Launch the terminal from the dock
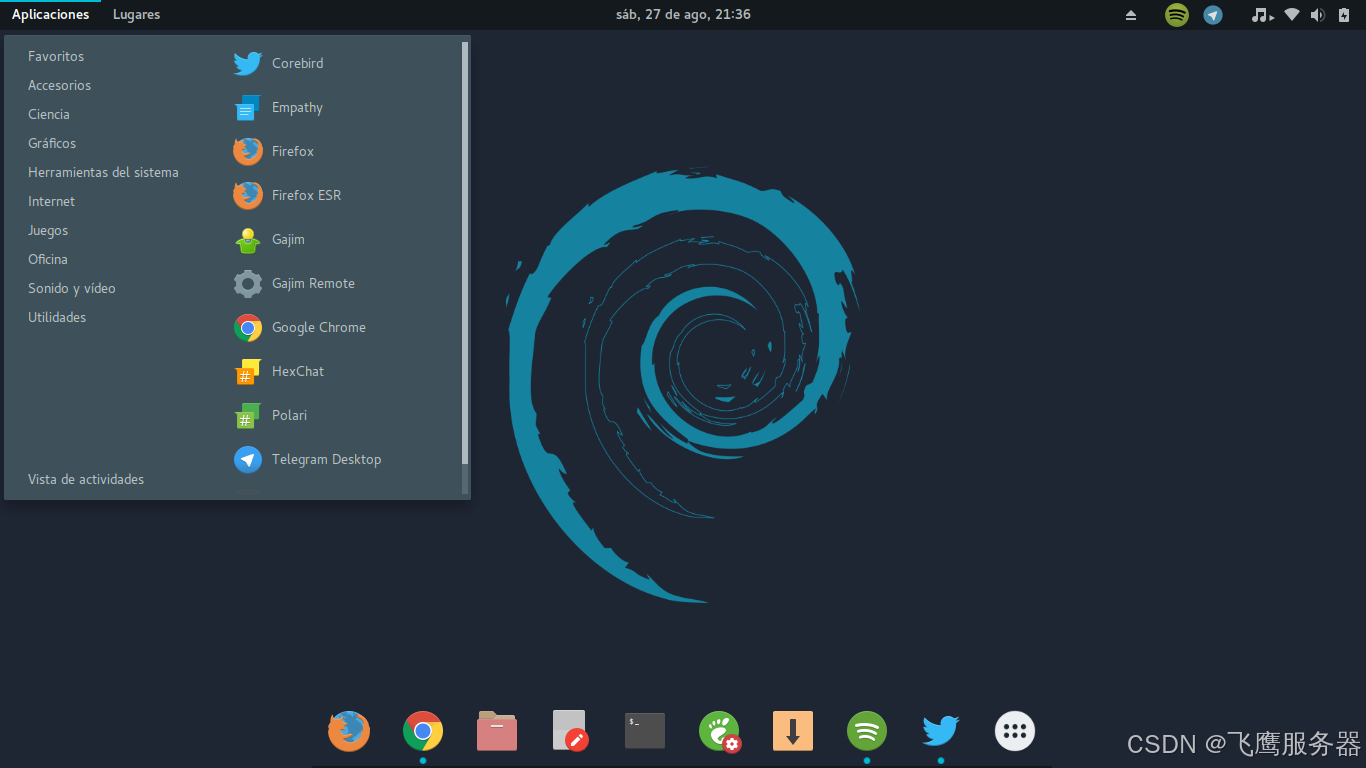1366x768 pixels. (645, 731)
